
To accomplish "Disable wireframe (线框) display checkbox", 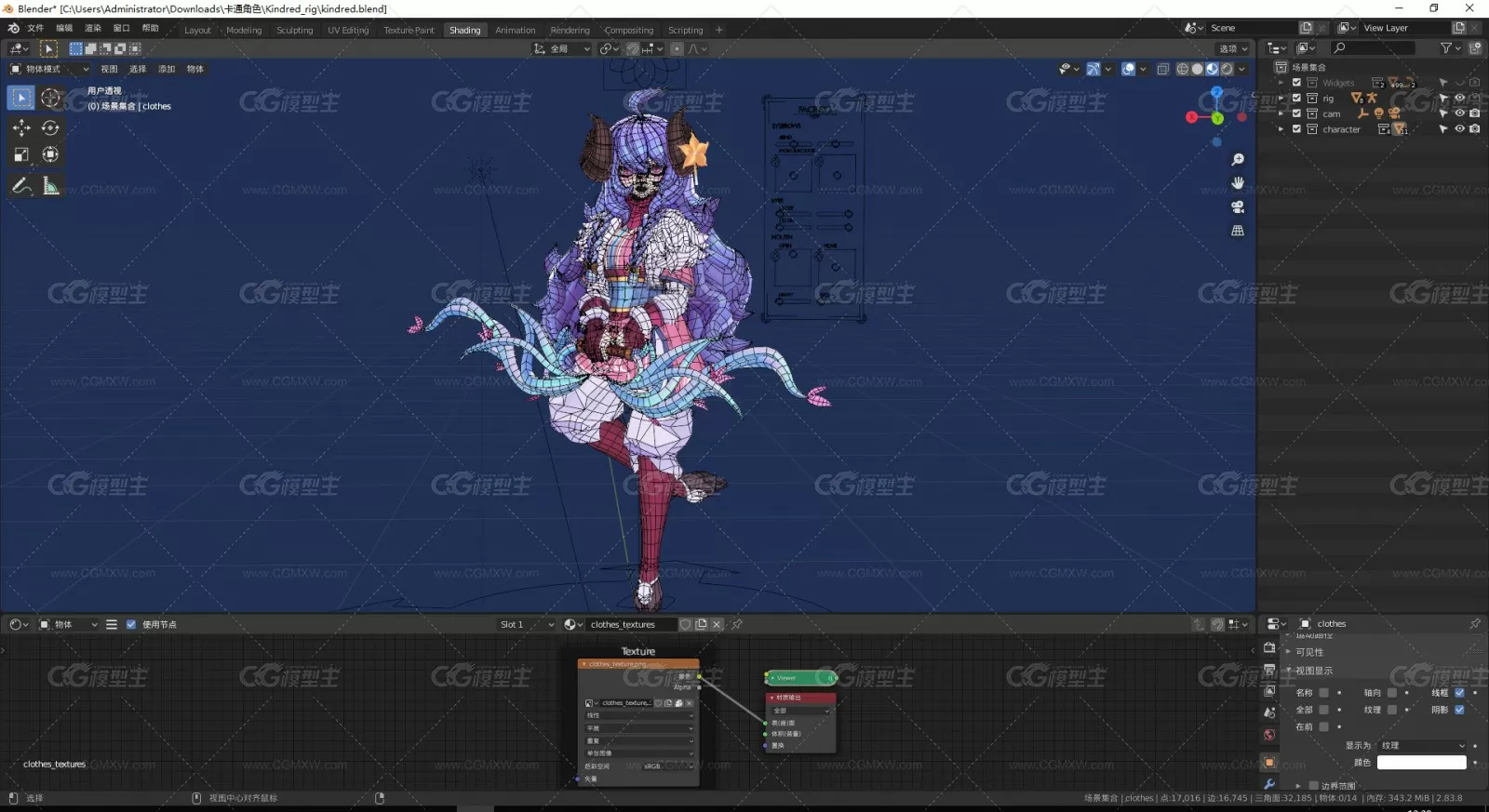I will click(1459, 692).
